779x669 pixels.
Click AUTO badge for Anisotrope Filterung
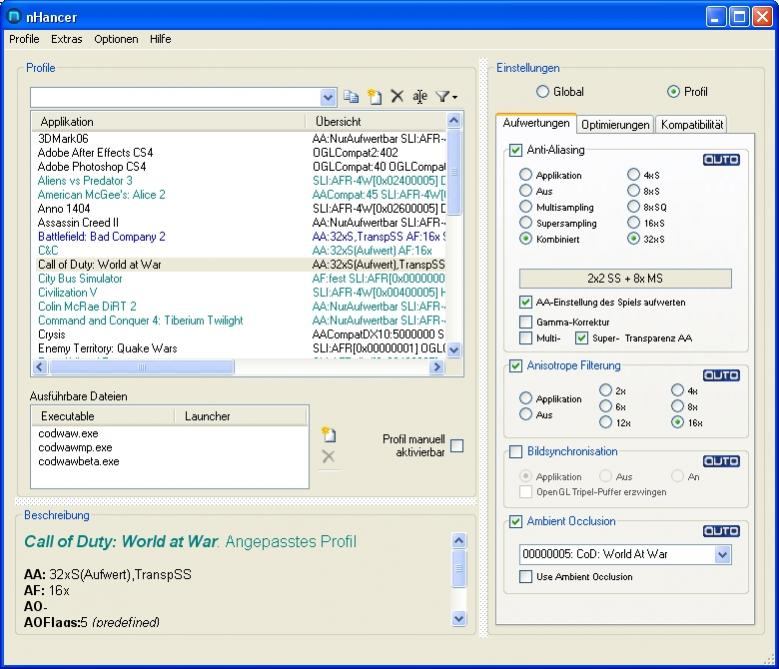[x=721, y=375]
